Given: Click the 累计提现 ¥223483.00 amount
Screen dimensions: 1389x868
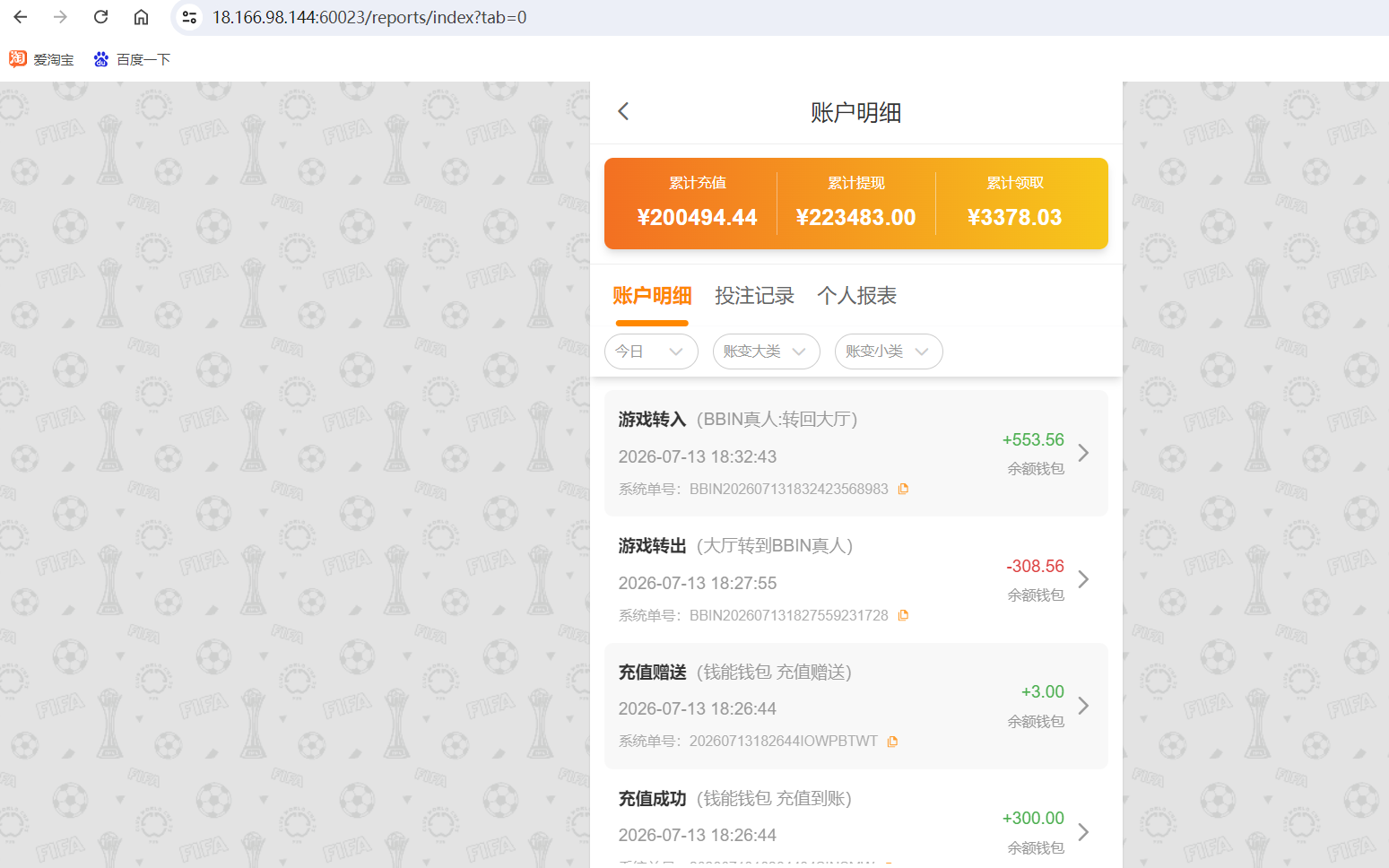Looking at the screenshot, I should coord(856,218).
